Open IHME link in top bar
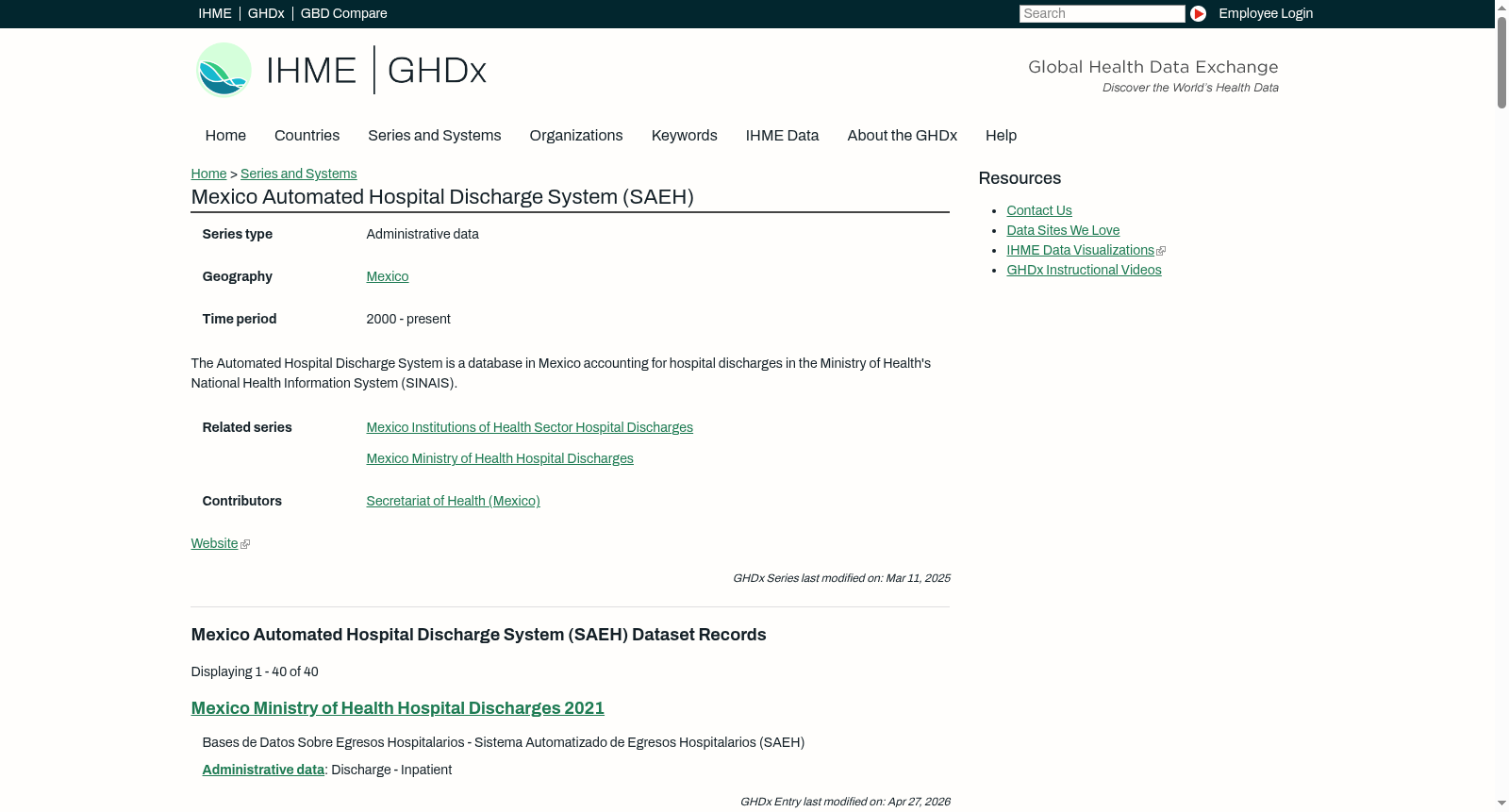1509x812 pixels. pyautogui.click(x=215, y=13)
